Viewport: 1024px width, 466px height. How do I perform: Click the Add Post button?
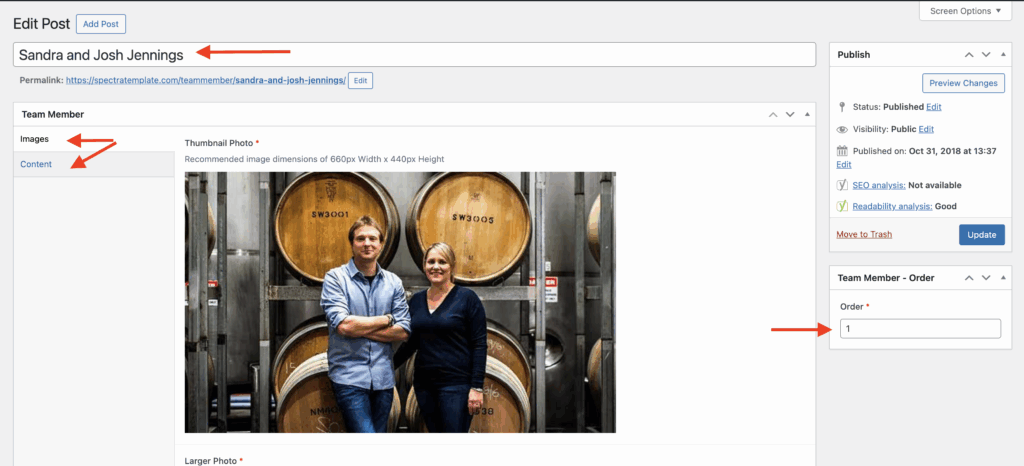pyautogui.click(x=101, y=23)
